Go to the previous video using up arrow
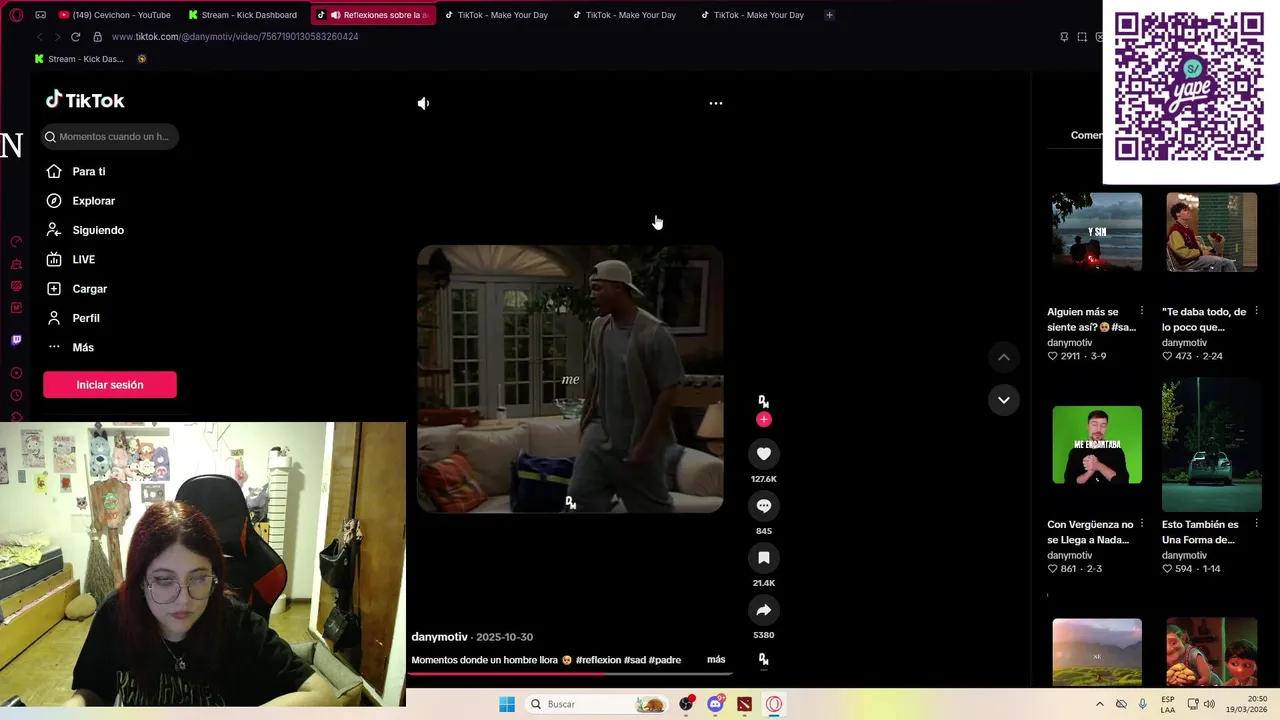This screenshot has height=720, width=1280. coord(1004,357)
